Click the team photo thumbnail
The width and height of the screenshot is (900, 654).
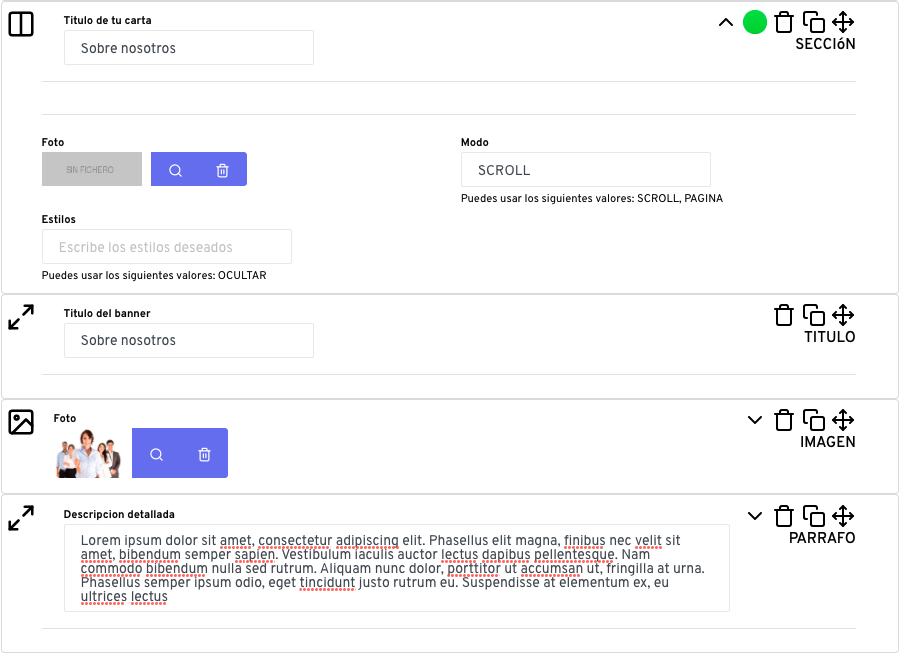[88, 453]
